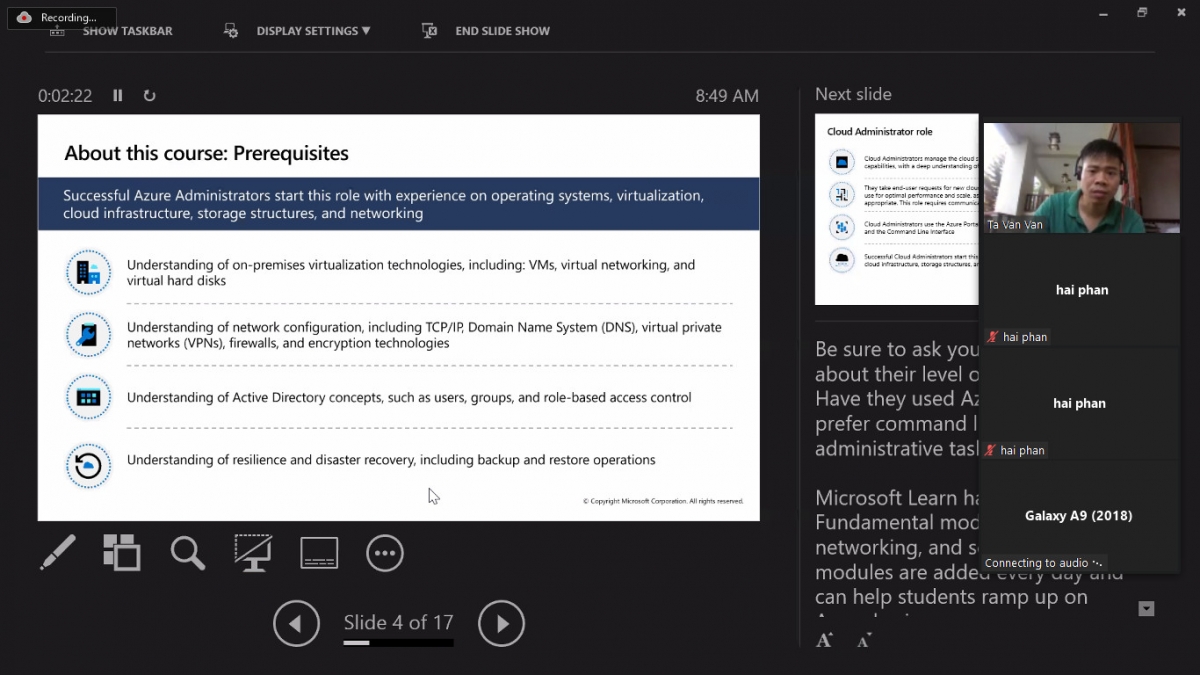Click the slide progress bar under the counter
This screenshot has height=675, width=1200.
[x=398, y=643]
